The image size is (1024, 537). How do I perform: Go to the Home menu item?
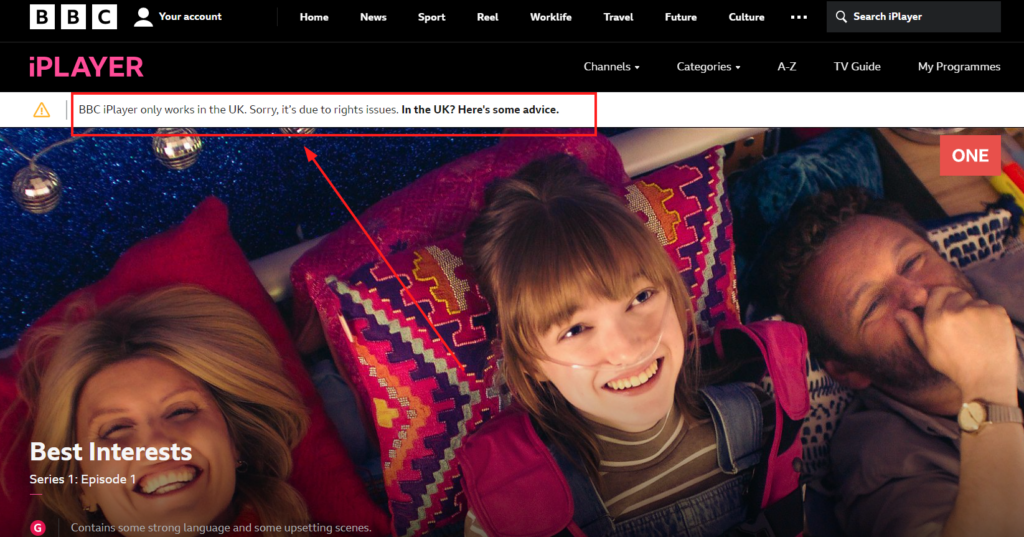point(314,17)
